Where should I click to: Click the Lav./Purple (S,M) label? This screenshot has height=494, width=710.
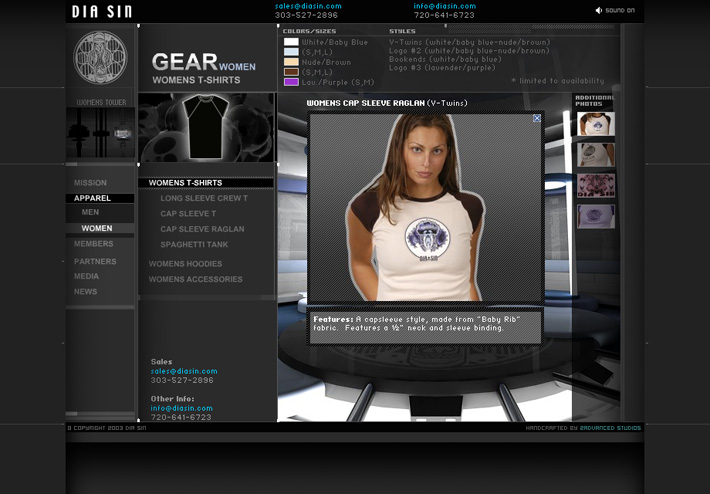[x=338, y=82]
